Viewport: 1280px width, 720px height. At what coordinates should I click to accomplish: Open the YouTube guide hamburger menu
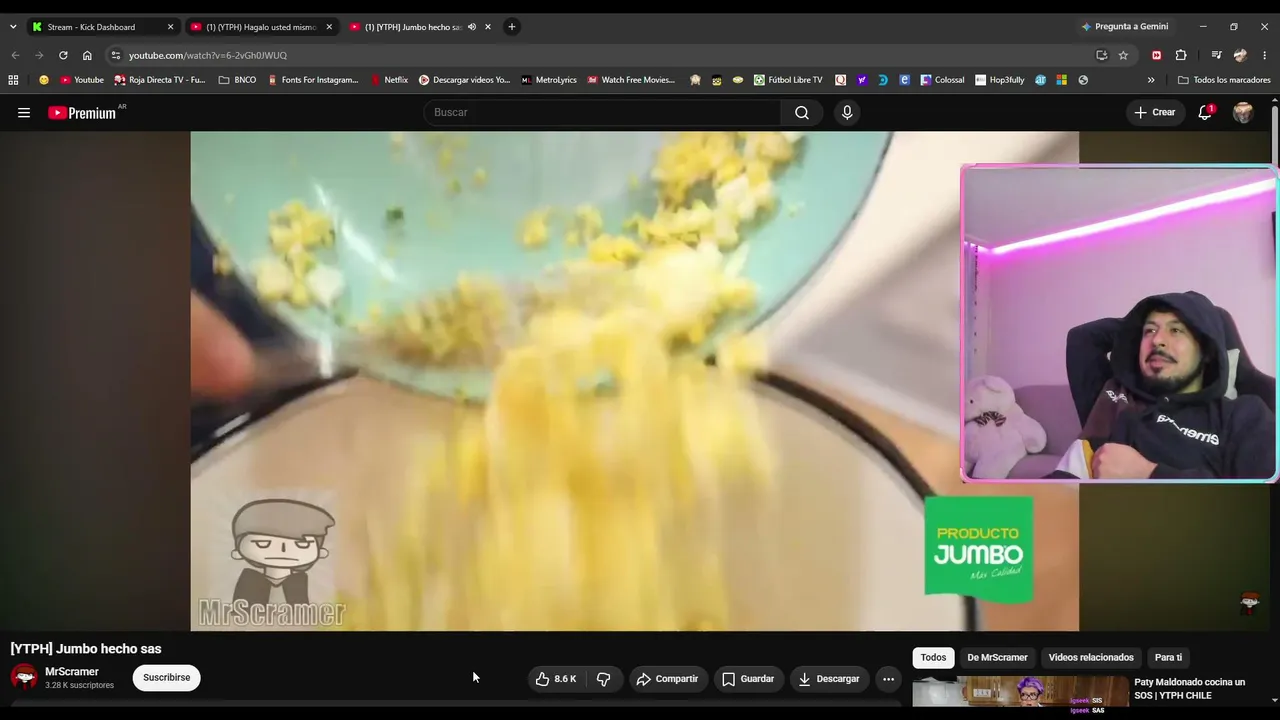point(24,113)
